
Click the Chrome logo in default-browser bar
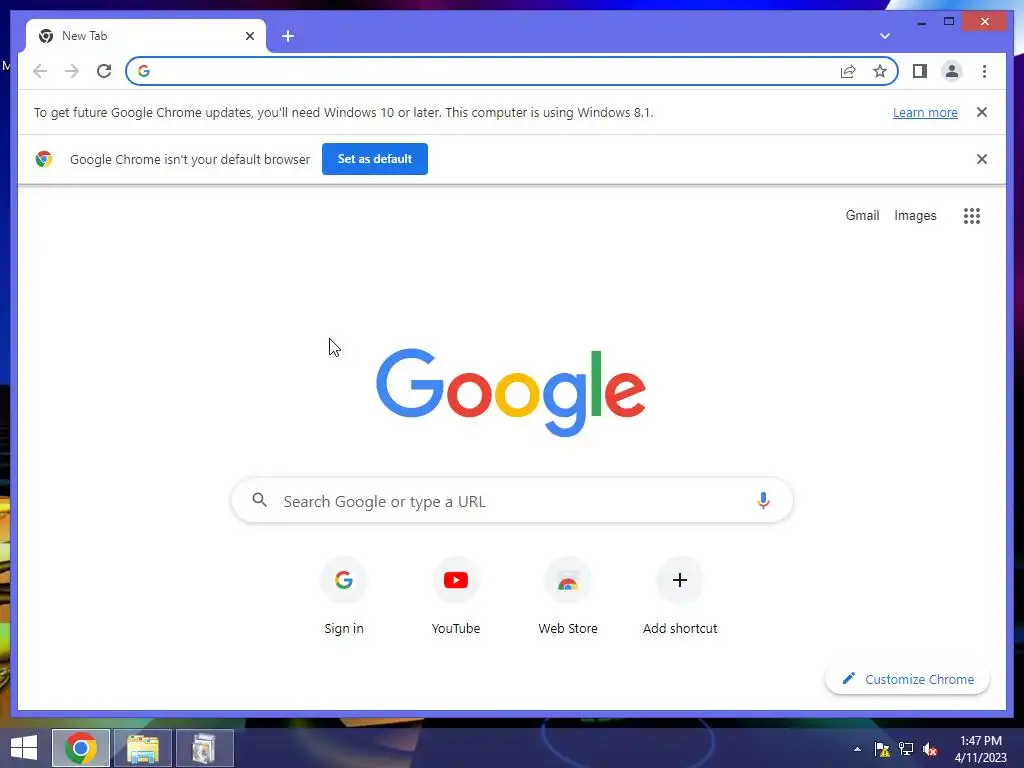click(44, 159)
